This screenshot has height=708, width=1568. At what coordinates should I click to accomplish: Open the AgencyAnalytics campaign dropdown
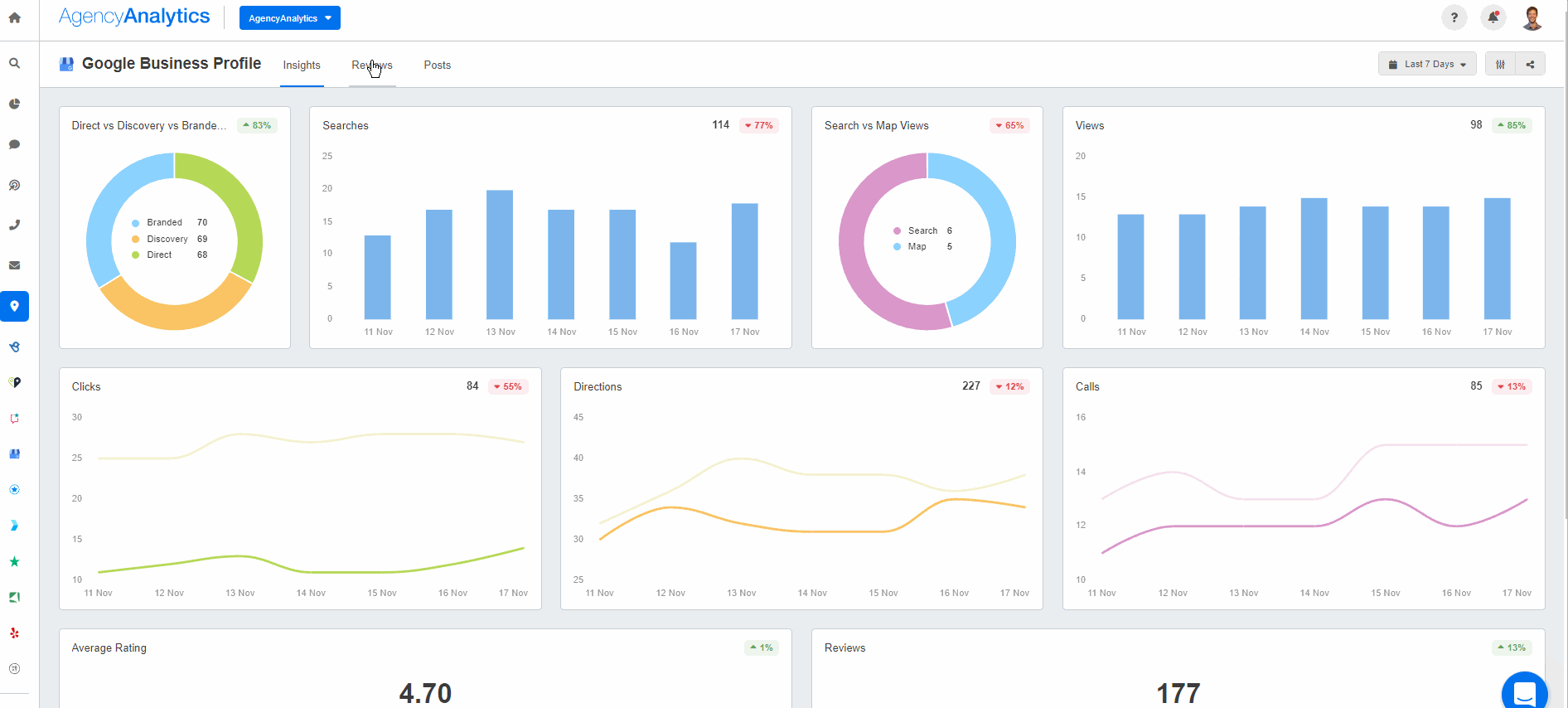click(289, 18)
